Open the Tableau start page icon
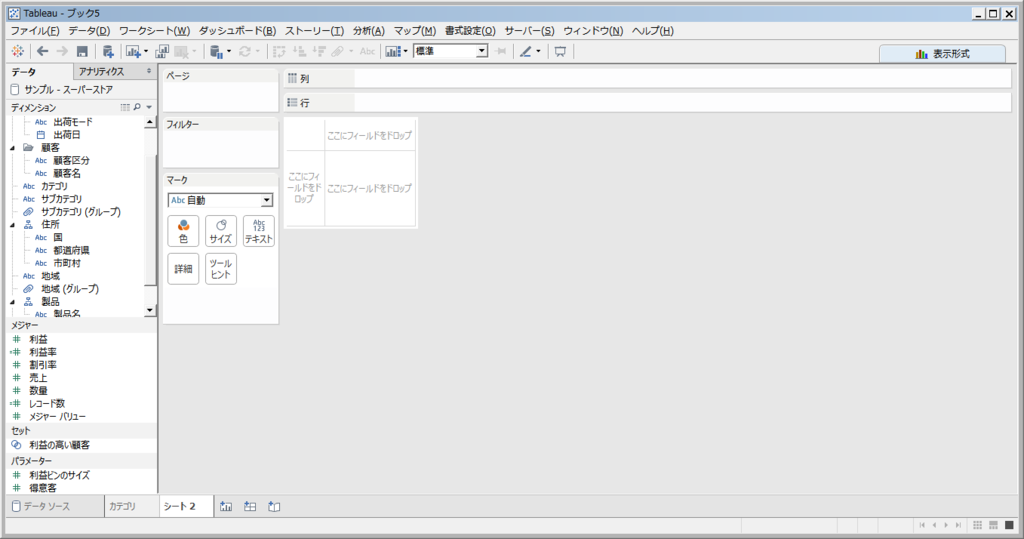 18,51
